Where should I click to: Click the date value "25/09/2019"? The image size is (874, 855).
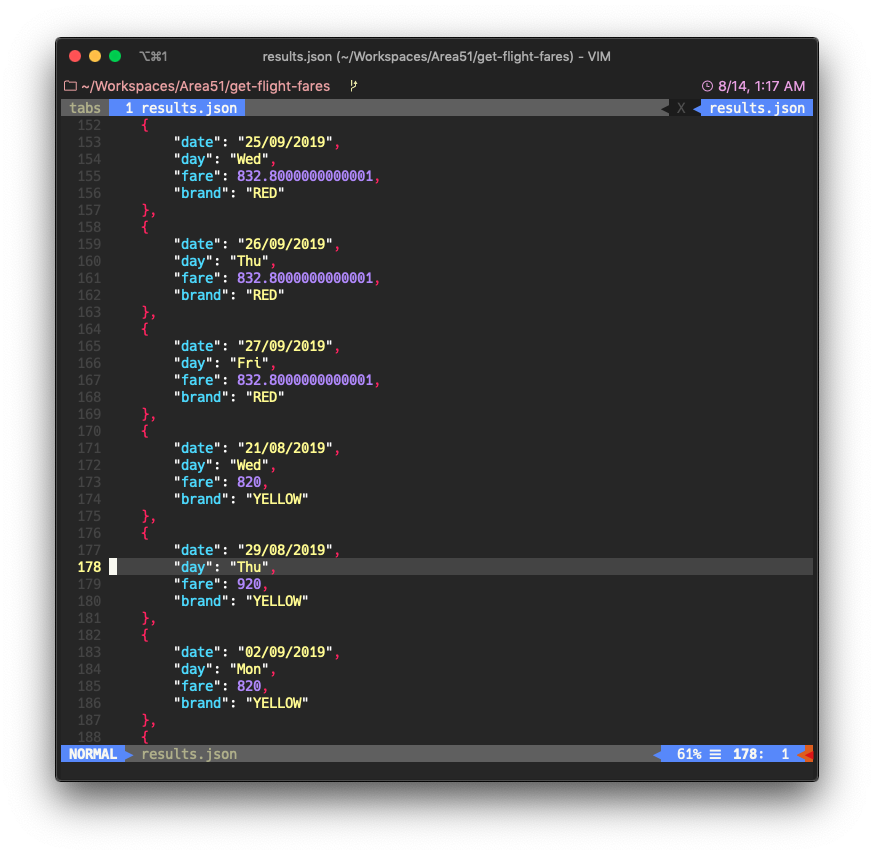pos(285,142)
